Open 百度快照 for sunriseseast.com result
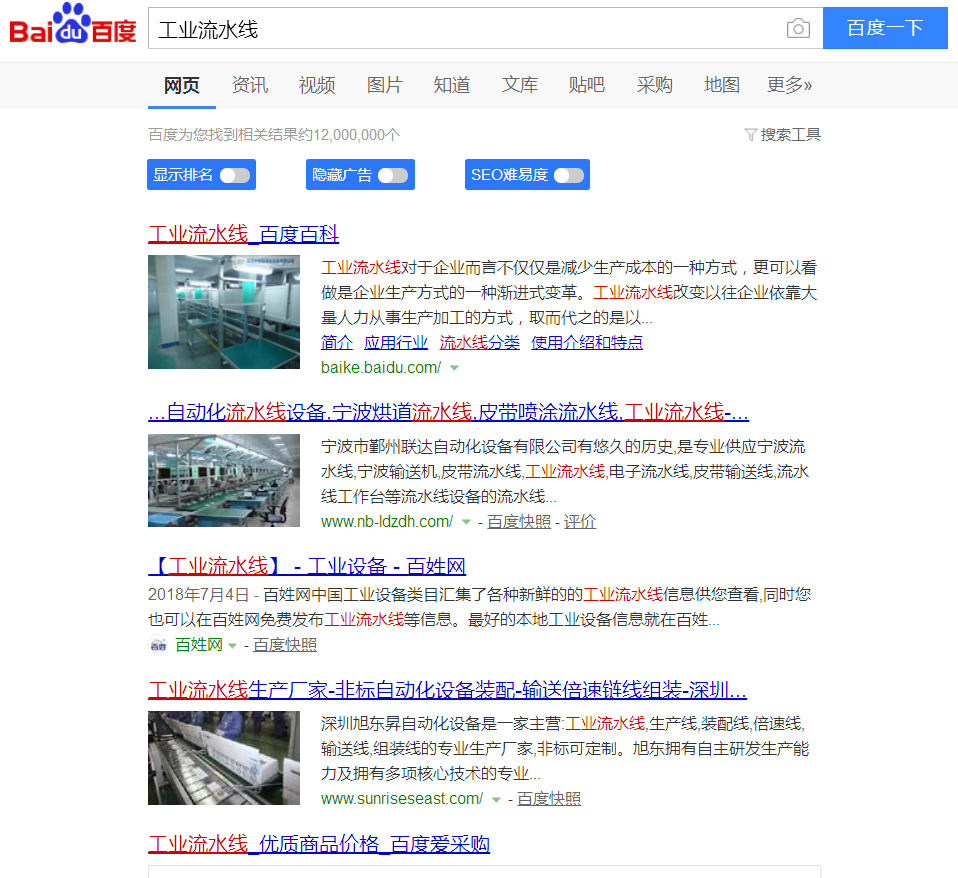Image resolution: width=958 pixels, height=878 pixels. pos(549,799)
